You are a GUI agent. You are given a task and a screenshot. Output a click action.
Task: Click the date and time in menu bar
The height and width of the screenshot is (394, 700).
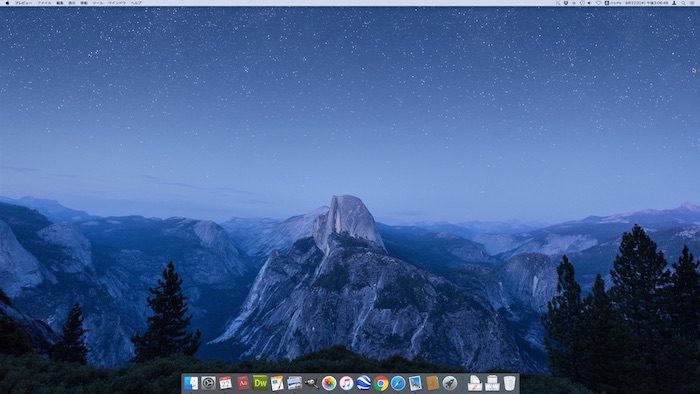[646, 3]
